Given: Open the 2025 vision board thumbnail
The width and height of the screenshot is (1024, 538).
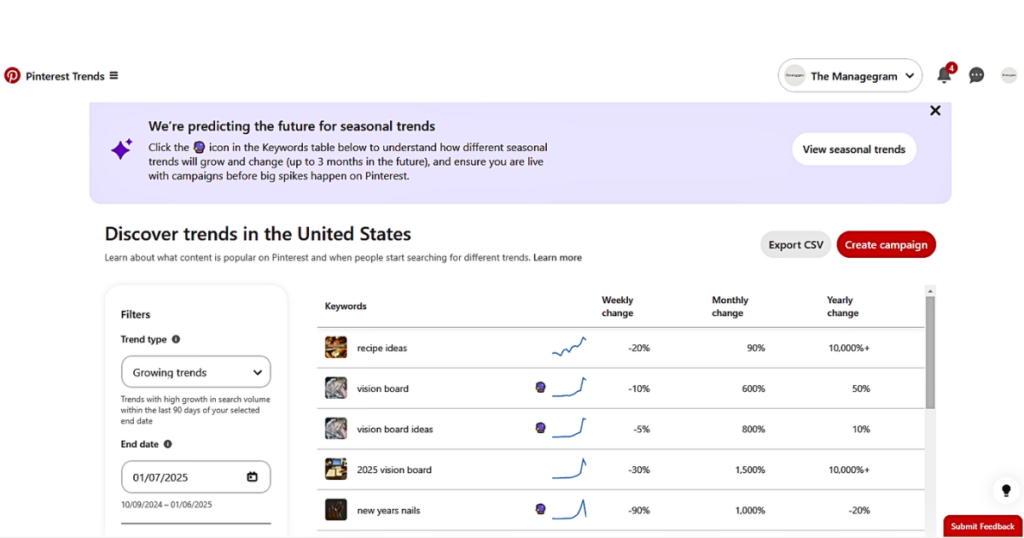Looking at the screenshot, I should 336,469.
